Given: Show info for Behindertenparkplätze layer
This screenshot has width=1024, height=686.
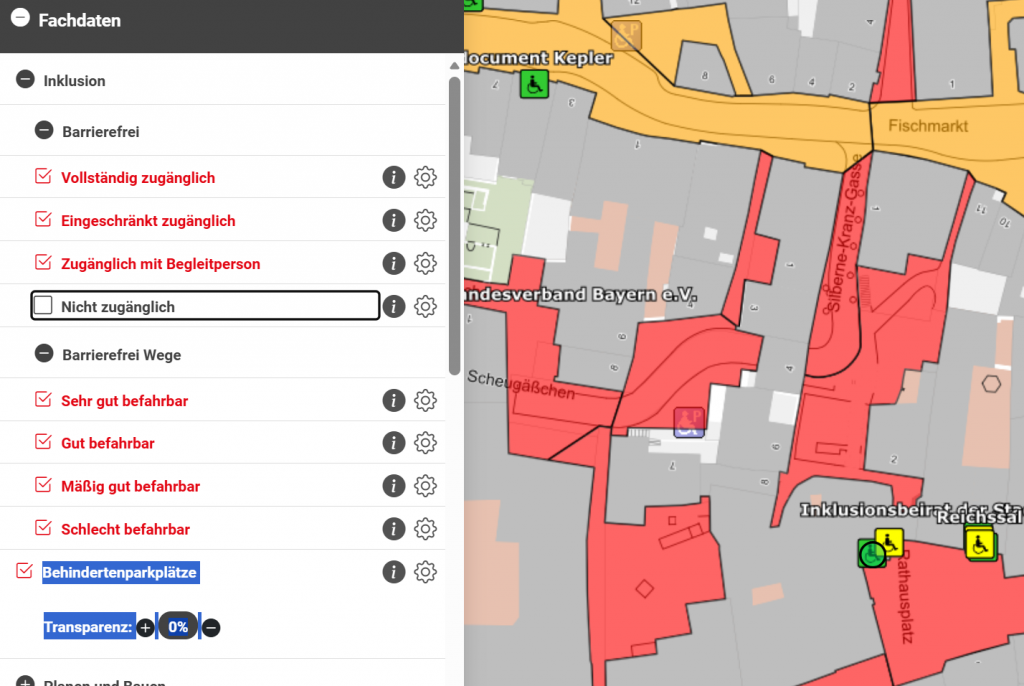Looking at the screenshot, I should click(394, 572).
